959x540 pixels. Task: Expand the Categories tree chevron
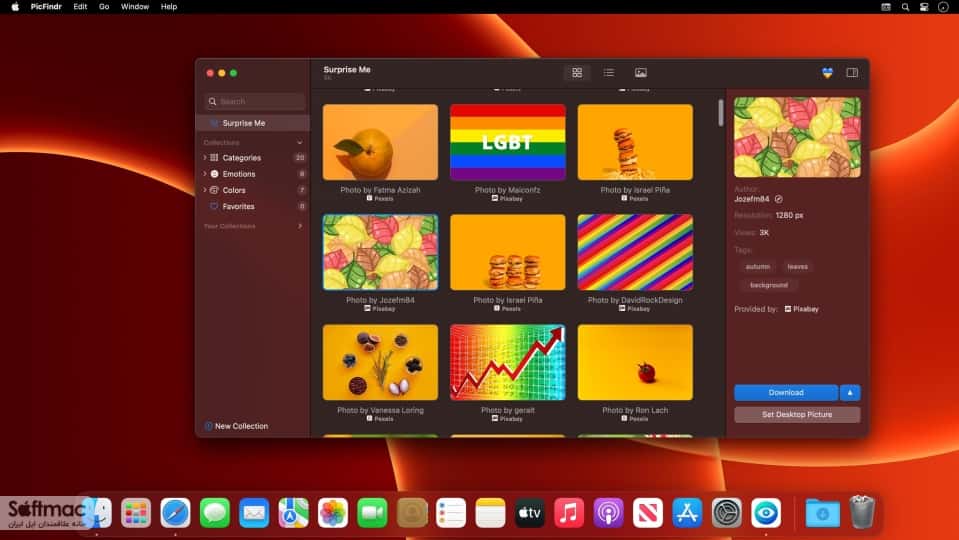tap(205, 158)
